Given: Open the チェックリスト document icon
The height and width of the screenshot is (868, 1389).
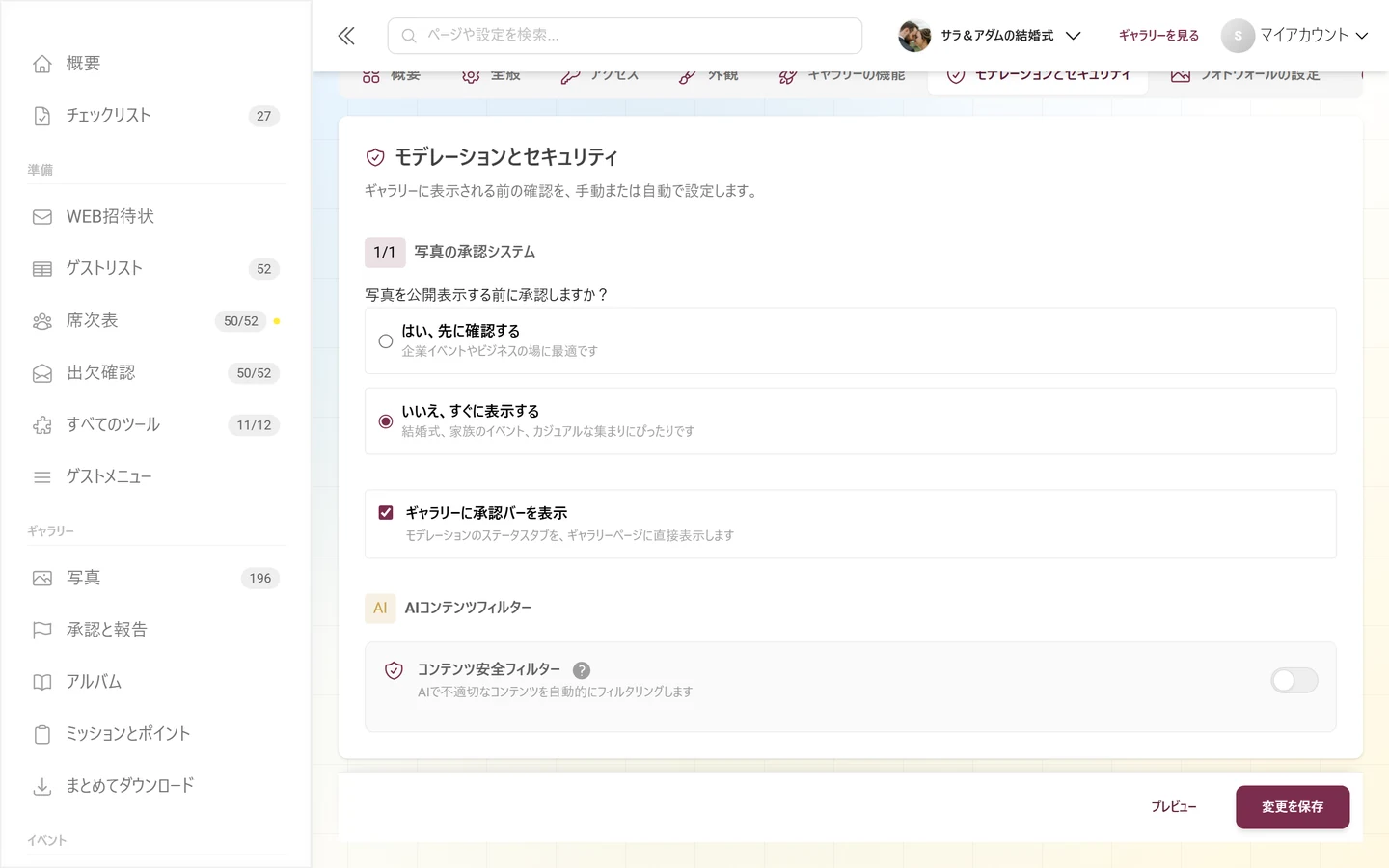Looking at the screenshot, I should [x=42, y=116].
